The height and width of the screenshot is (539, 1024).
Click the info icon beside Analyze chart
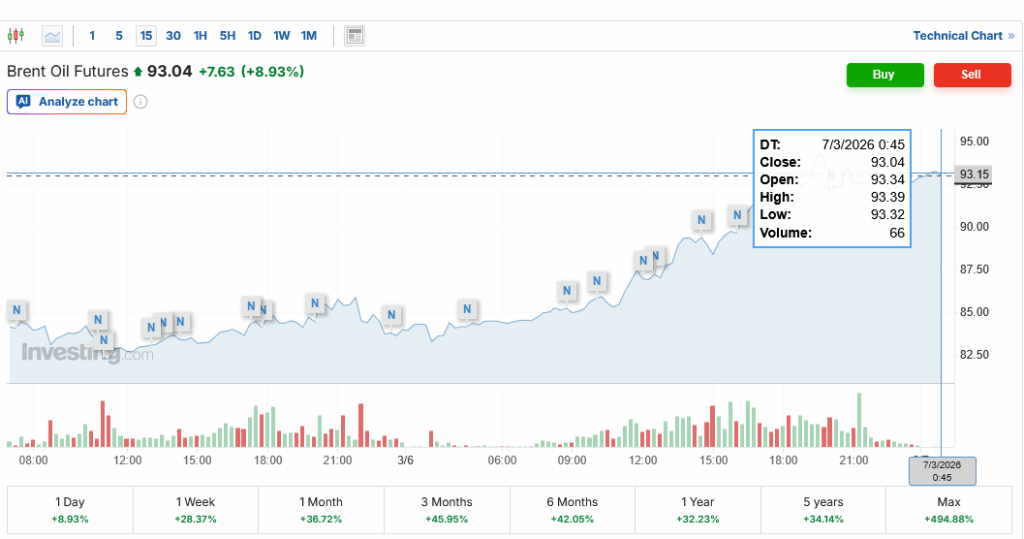[141, 102]
